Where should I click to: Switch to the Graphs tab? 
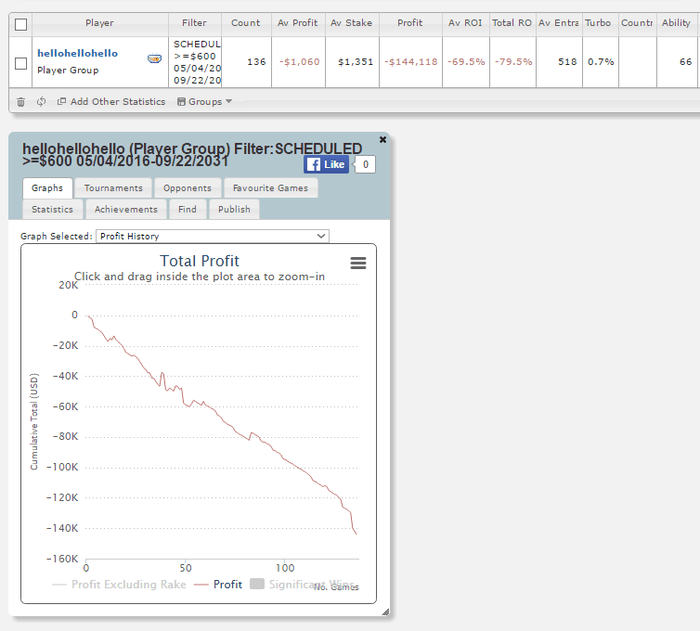47,188
